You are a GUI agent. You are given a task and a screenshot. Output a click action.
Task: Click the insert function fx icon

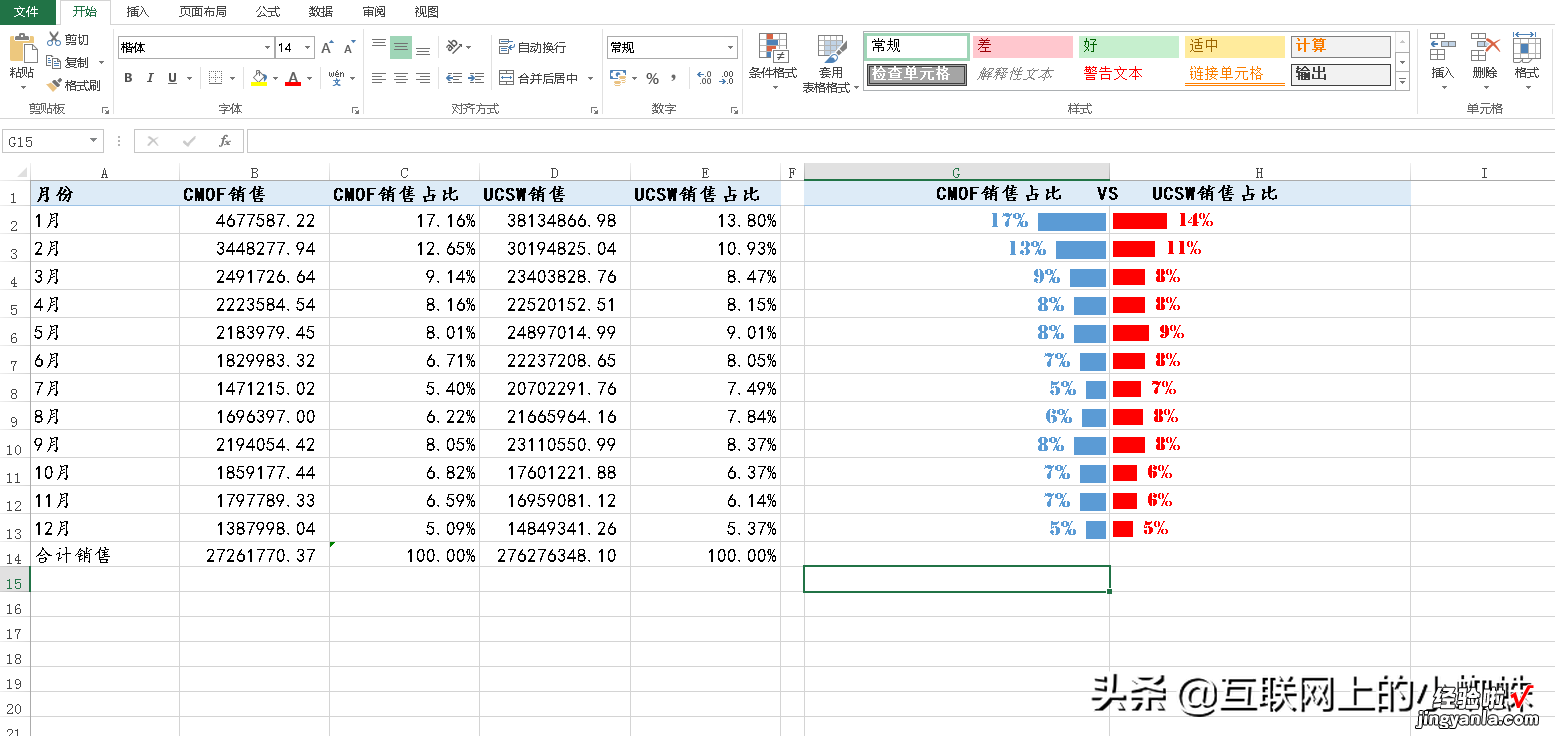pyautogui.click(x=225, y=141)
